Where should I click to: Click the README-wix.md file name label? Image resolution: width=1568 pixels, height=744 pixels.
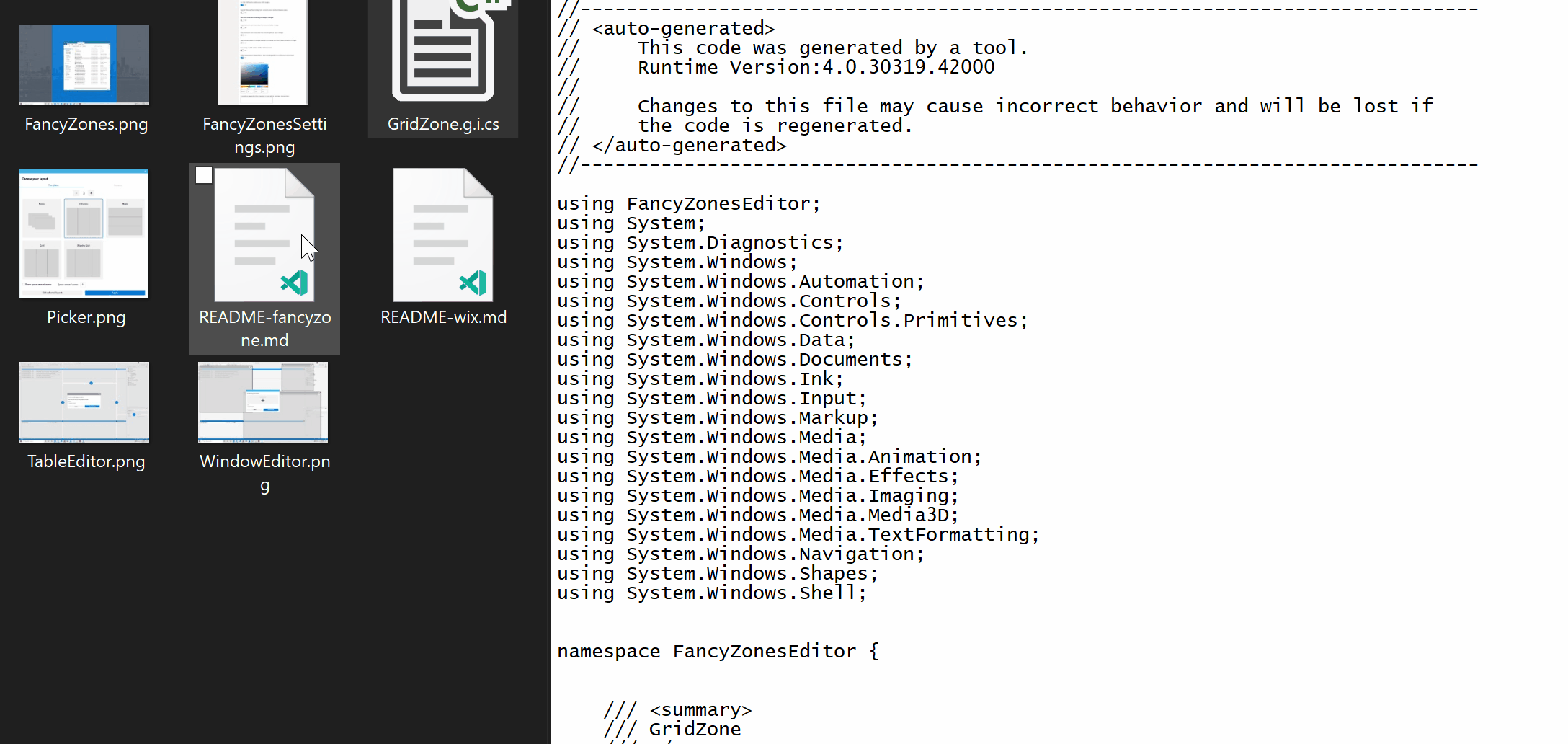(x=443, y=317)
